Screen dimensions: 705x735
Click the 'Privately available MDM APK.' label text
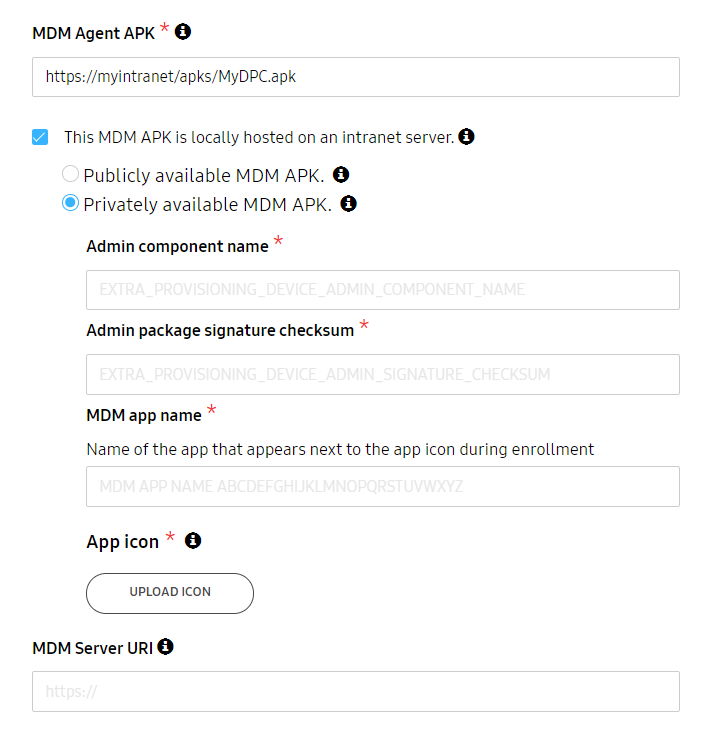pos(208,205)
